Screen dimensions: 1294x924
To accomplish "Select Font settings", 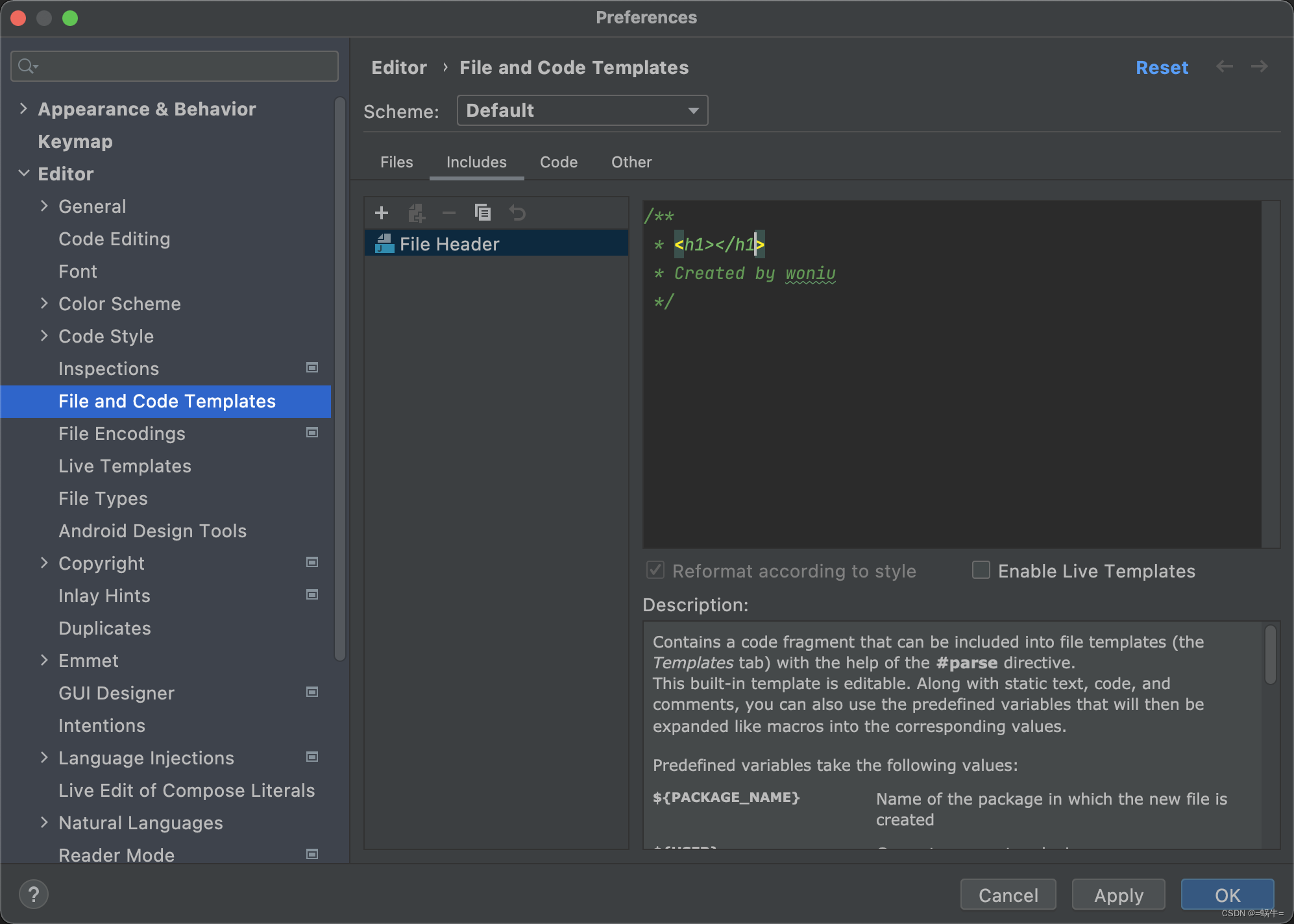I will tap(78, 271).
